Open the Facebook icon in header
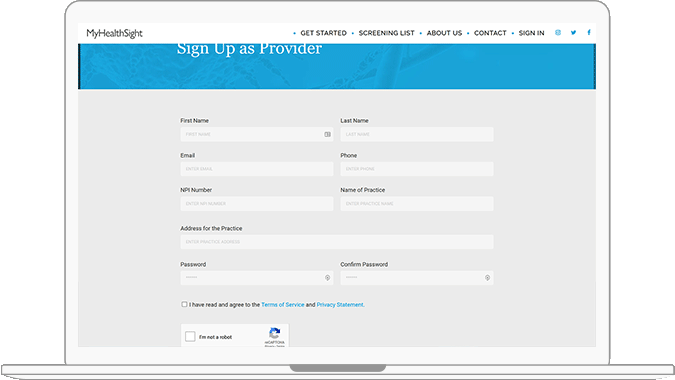The image size is (675, 380). [x=589, y=32]
